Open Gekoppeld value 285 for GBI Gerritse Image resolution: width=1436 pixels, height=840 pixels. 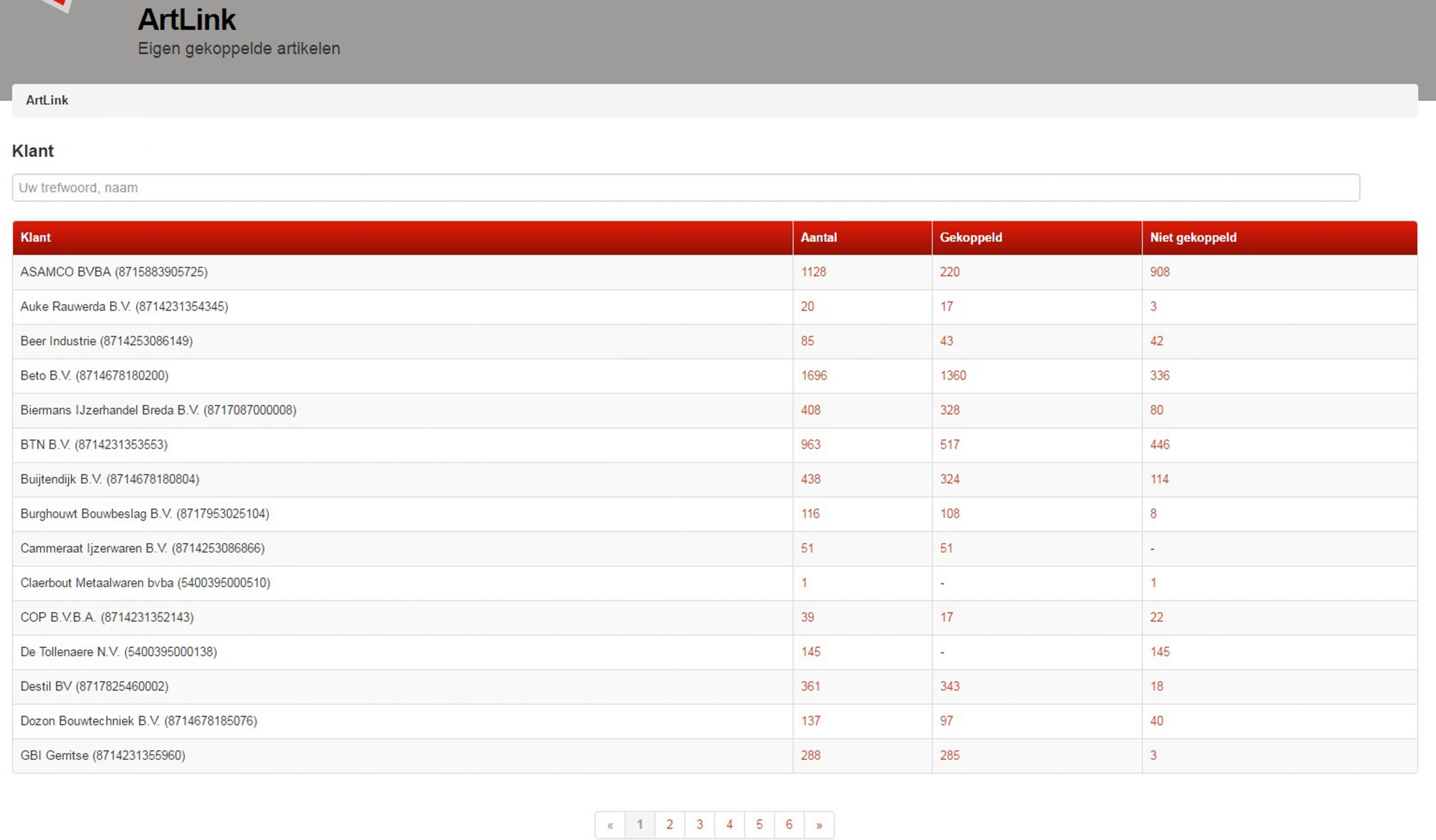[949, 756]
